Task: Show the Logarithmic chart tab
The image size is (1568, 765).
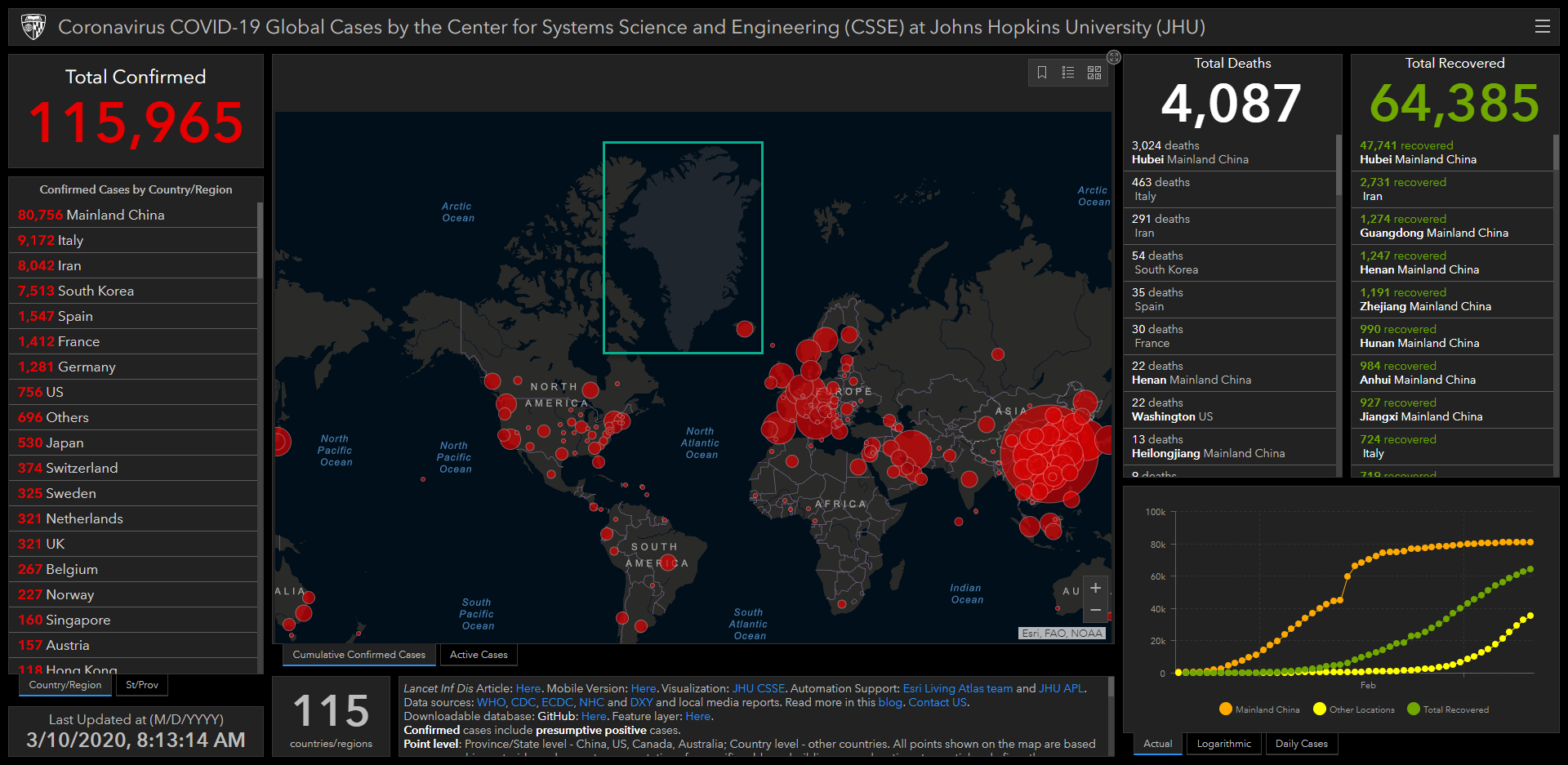Action: (x=1223, y=744)
